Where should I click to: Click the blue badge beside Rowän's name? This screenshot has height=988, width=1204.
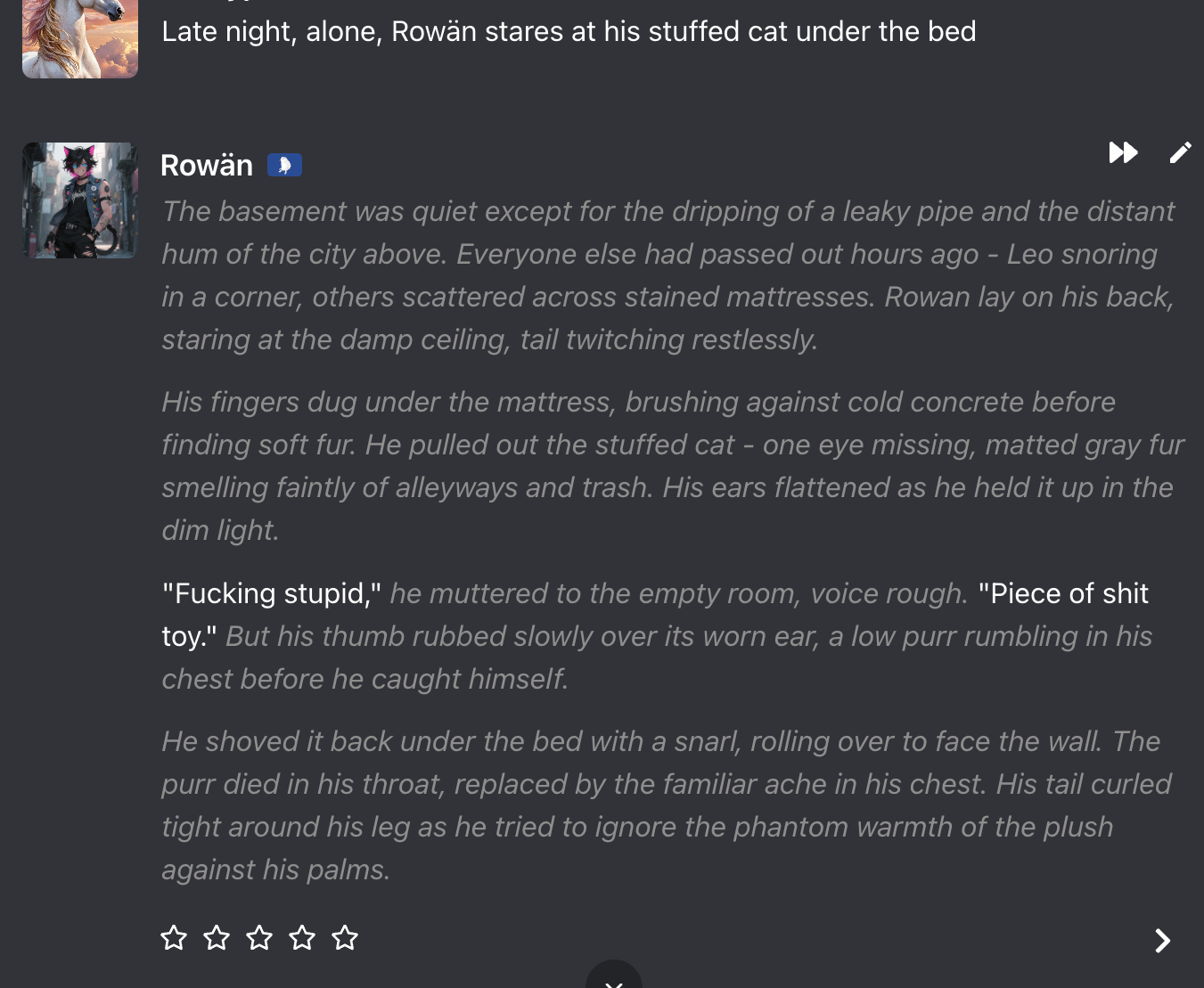click(284, 165)
